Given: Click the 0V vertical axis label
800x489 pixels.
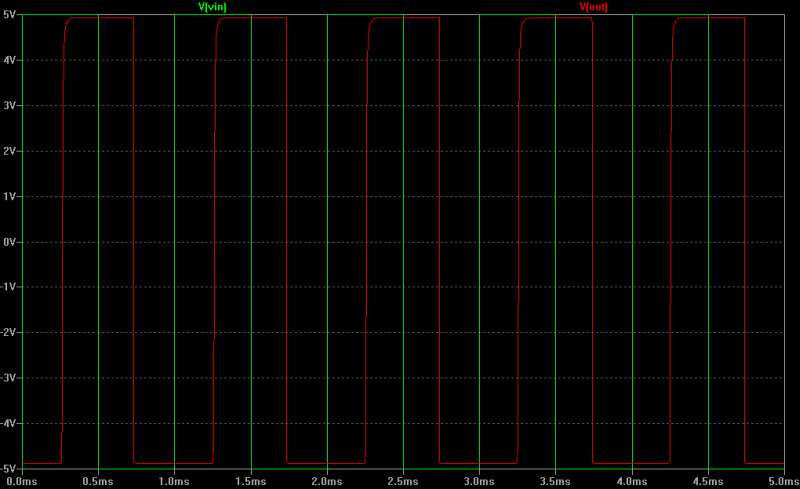Looking at the screenshot, I should tap(9, 242).
